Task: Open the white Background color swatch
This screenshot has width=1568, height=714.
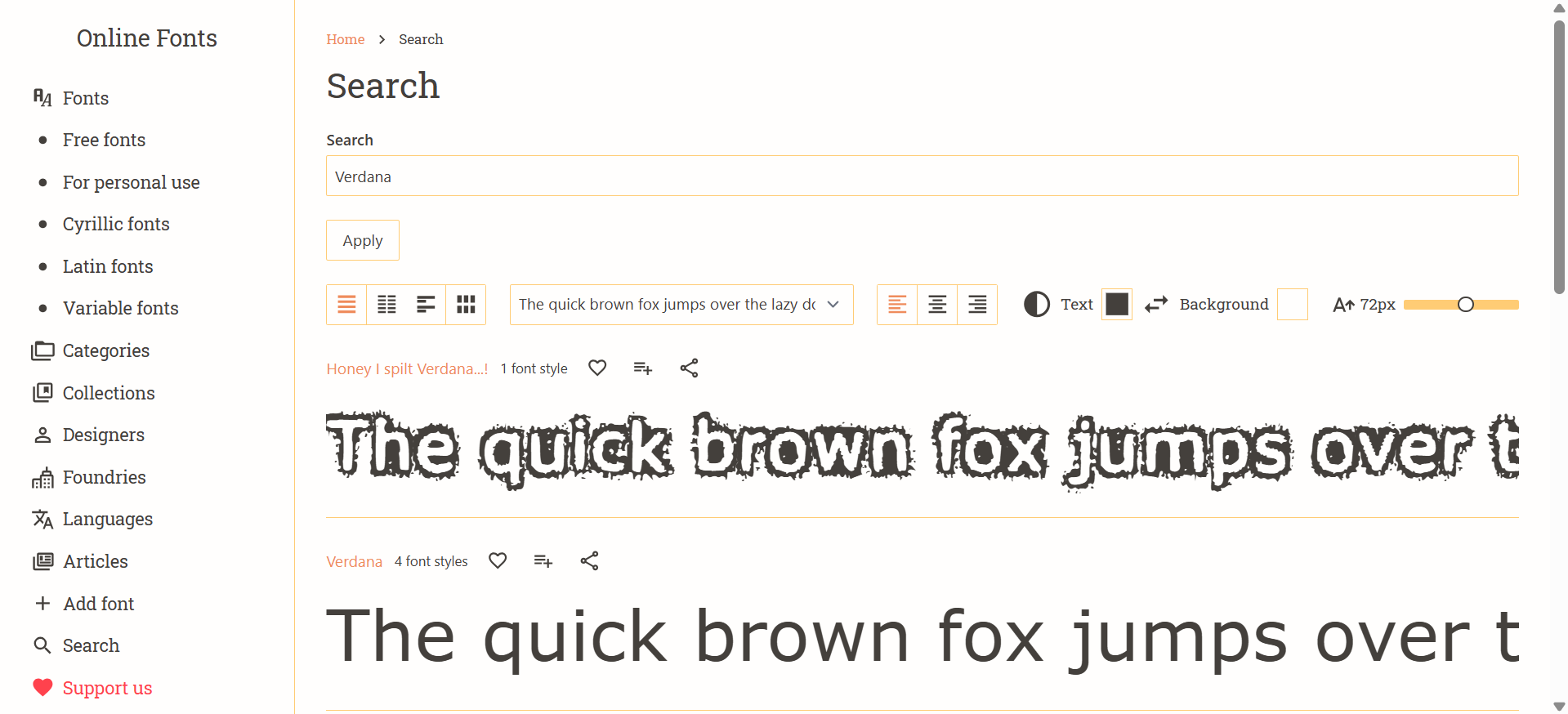Action: pyautogui.click(x=1293, y=304)
